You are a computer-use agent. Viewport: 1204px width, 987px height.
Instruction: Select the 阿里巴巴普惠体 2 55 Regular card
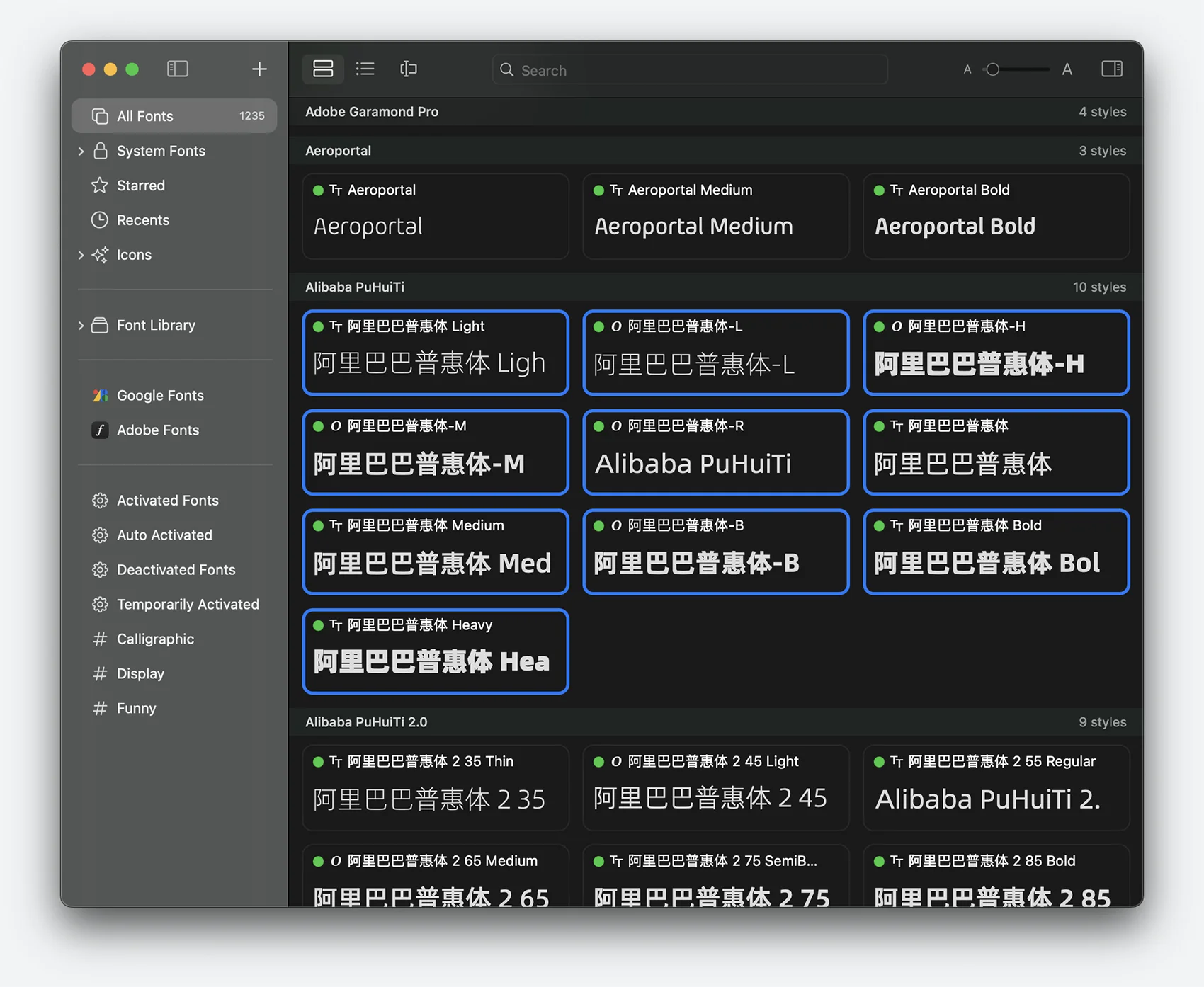click(996, 787)
